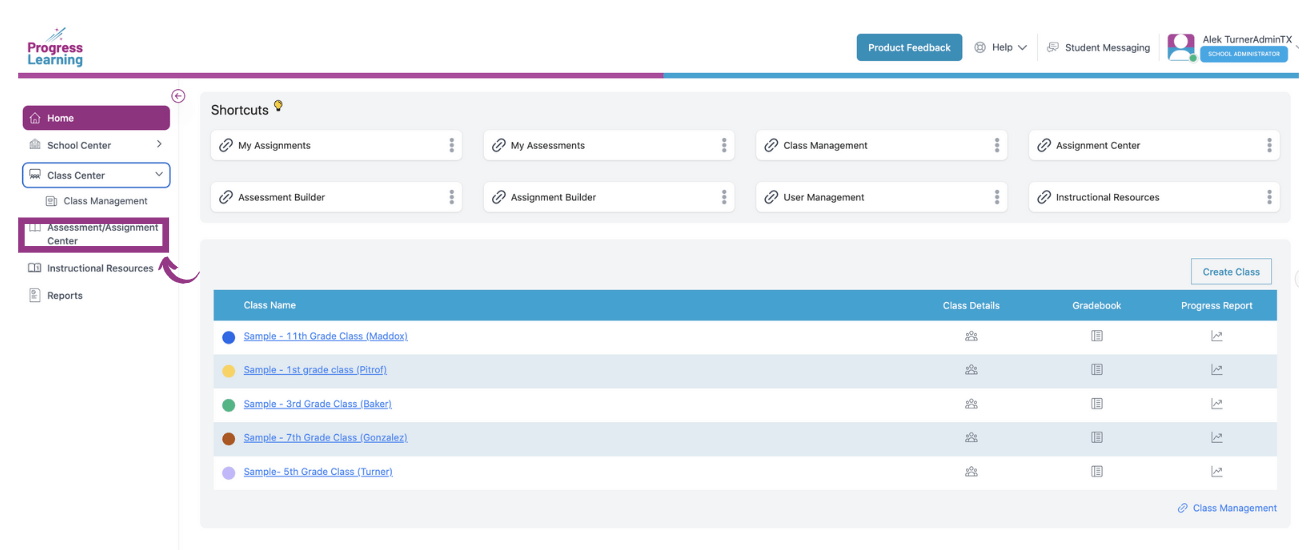Open Sample - 7th Grade Class (Gonzalez) link
Viewport: 1304px width, 550px height.
[325, 437]
